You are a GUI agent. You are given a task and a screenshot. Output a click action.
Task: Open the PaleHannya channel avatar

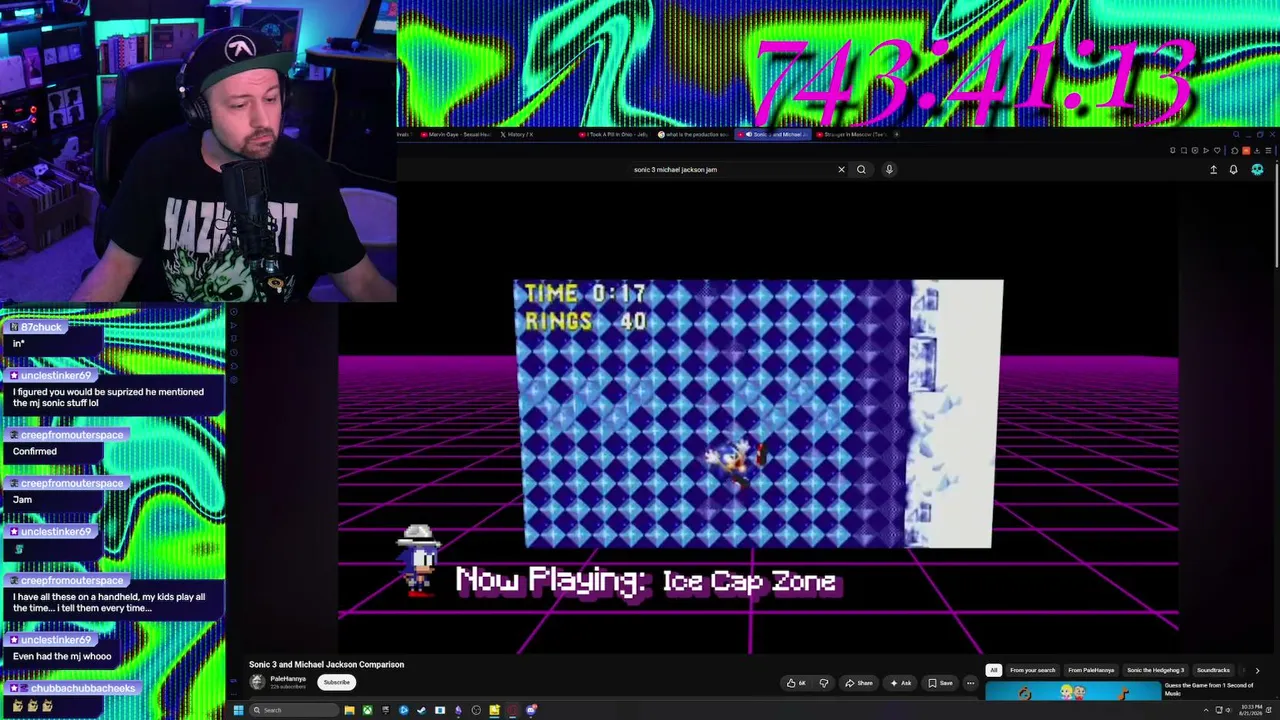point(257,682)
